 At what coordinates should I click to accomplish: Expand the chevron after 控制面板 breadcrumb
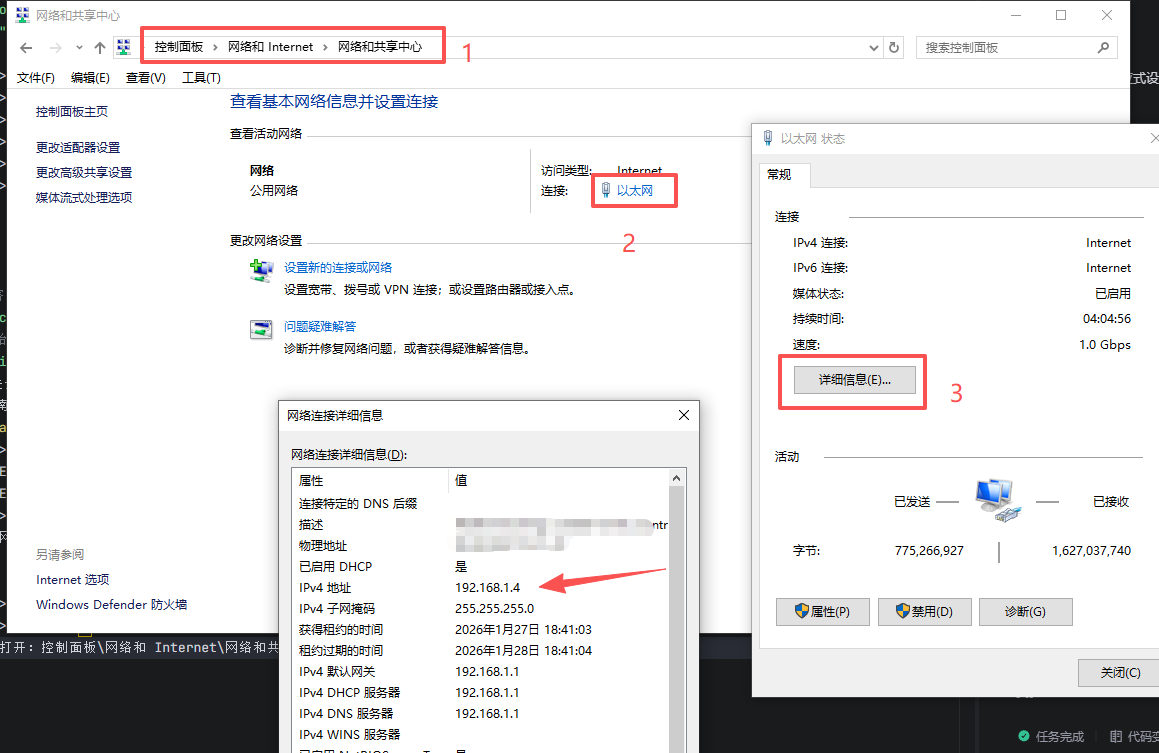(215, 47)
